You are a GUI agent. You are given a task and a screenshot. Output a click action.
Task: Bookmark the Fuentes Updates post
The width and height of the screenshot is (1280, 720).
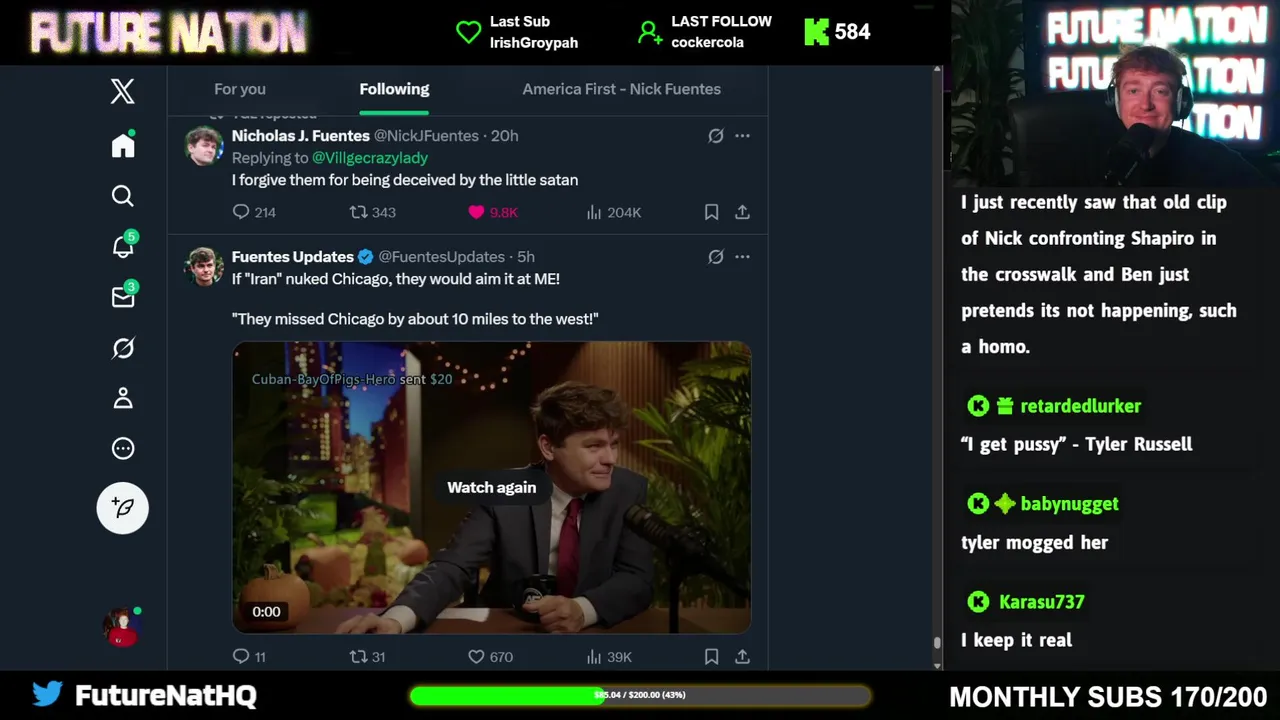tap(711, 657)
